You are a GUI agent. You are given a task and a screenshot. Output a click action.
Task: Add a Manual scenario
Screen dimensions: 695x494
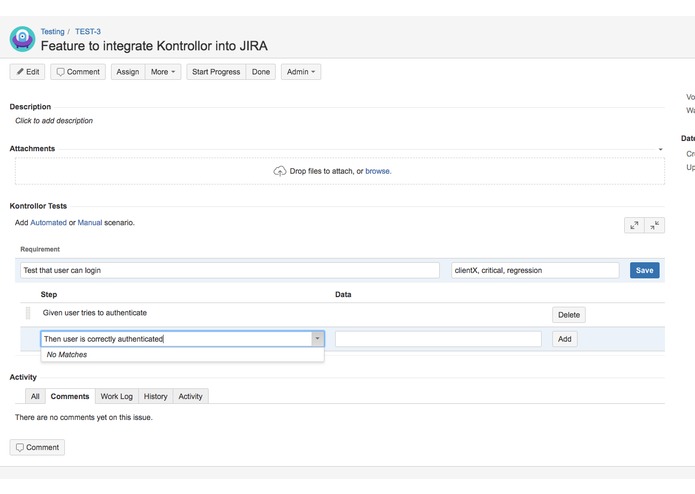click(90, 222)
